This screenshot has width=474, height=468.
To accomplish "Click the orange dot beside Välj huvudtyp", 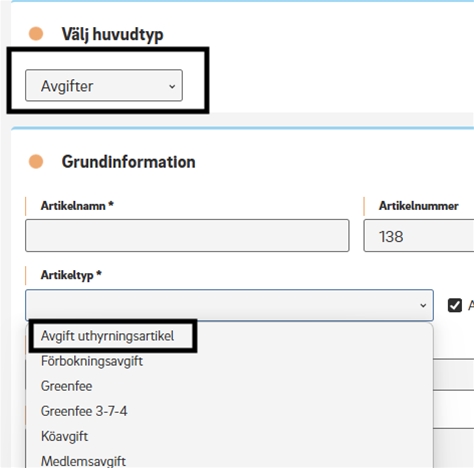I will pyautogui.click(x=36, y=34).
